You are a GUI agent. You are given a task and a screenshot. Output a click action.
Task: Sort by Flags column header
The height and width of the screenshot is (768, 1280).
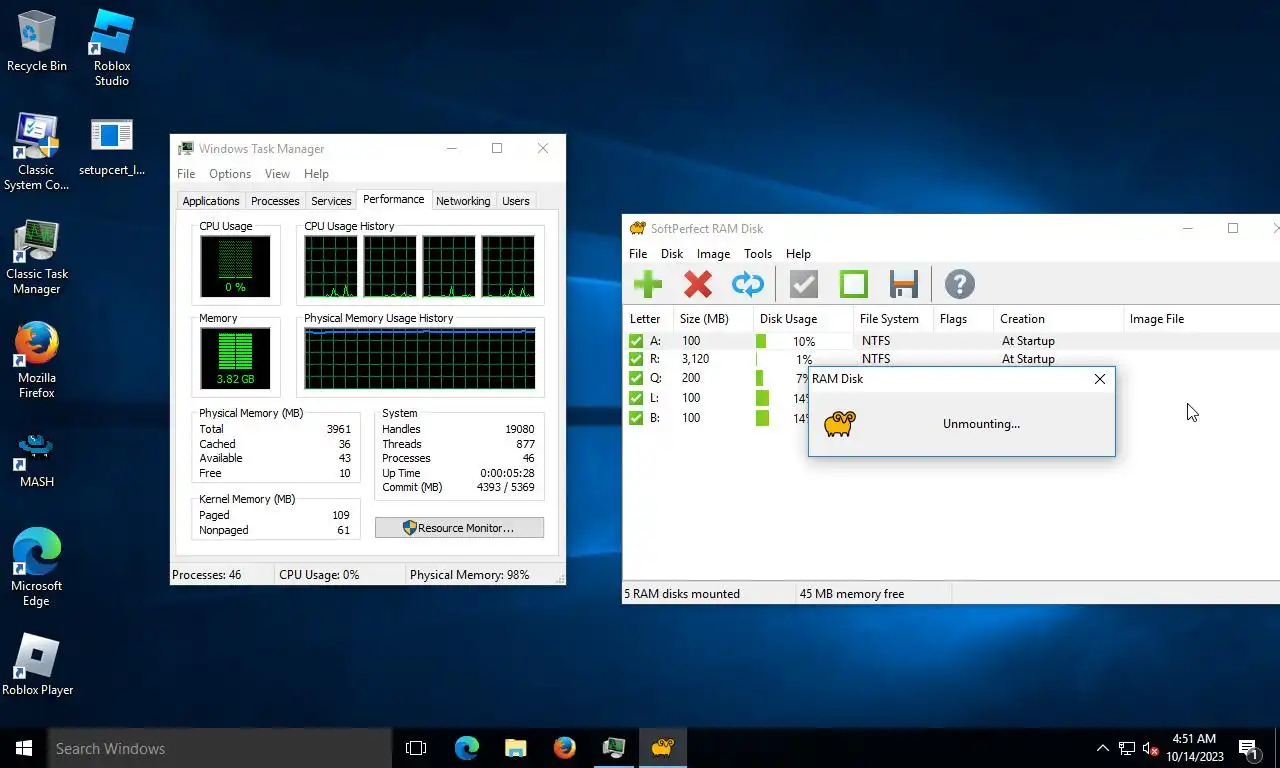(x=963, y=319)
